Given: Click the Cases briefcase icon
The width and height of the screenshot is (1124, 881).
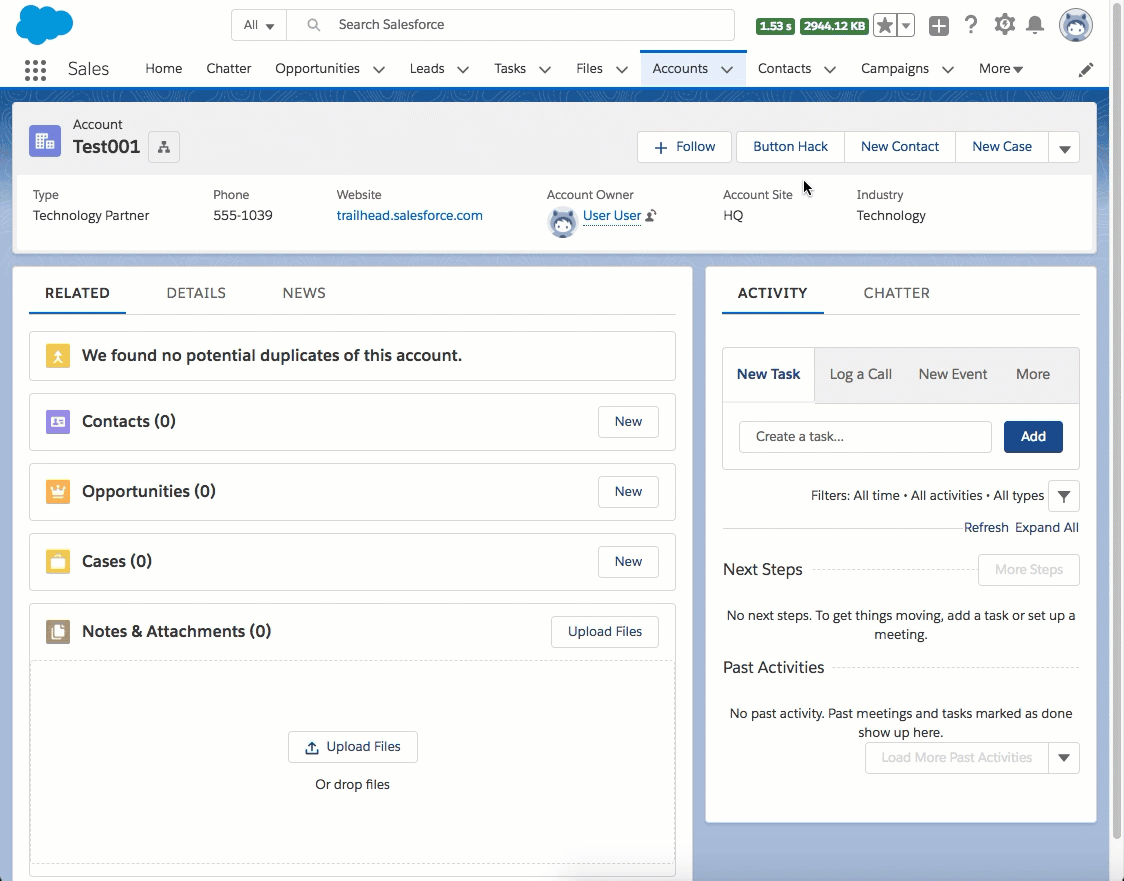Looking at the screenshot, I should pos(58,561).
